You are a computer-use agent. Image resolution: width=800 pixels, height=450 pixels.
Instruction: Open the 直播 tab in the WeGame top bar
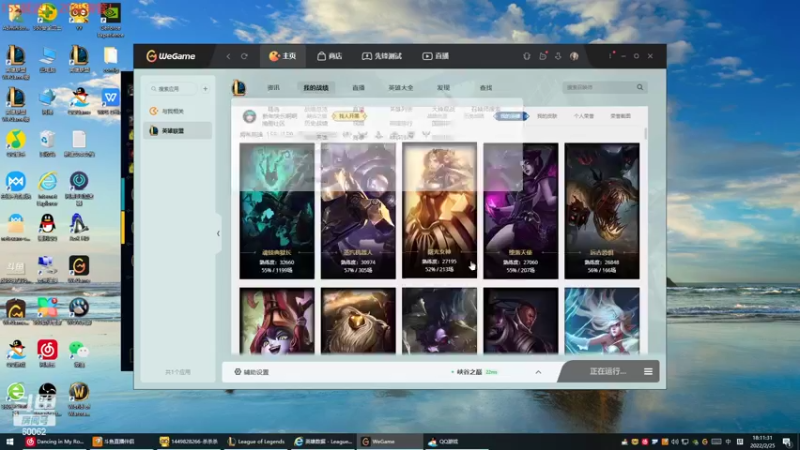pyautogui.click(x=435, y=56)
